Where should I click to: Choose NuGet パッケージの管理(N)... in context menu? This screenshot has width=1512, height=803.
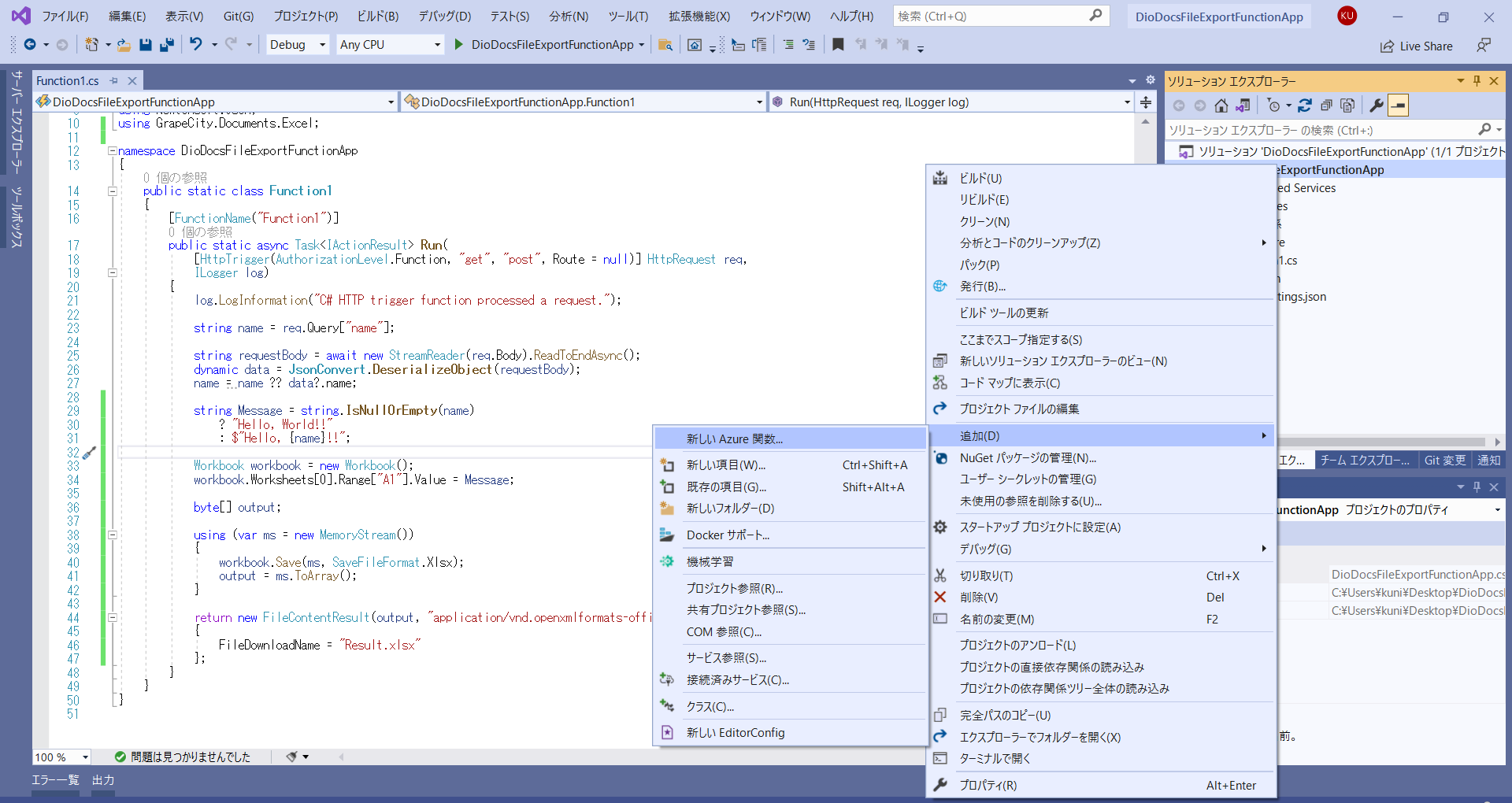point(1101,458)
